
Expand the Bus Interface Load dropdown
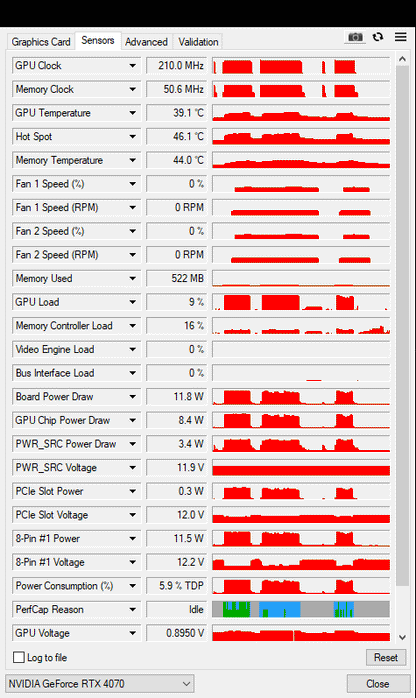tap(133, 373)
